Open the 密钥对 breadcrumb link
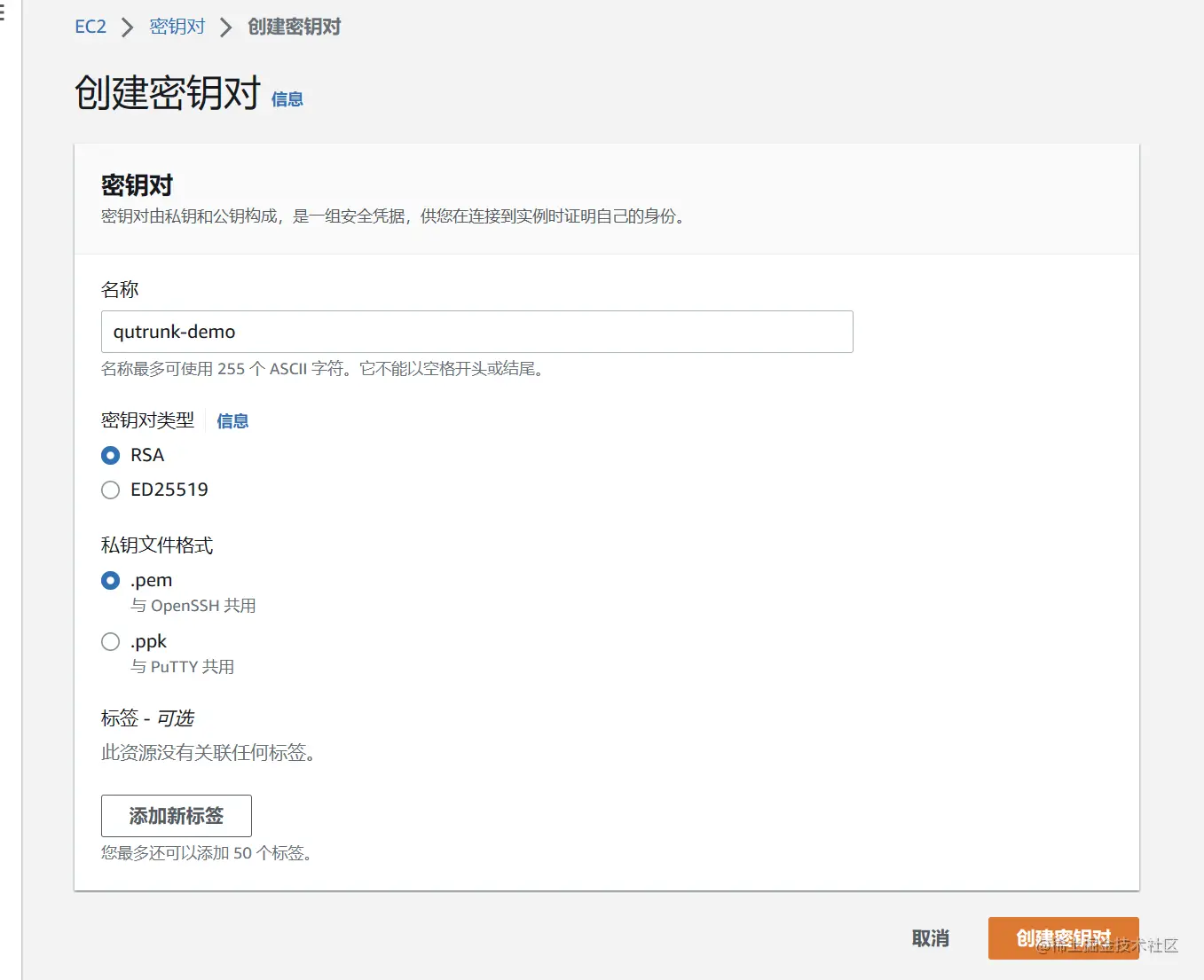1204x980 pixels. pos(177,27)
